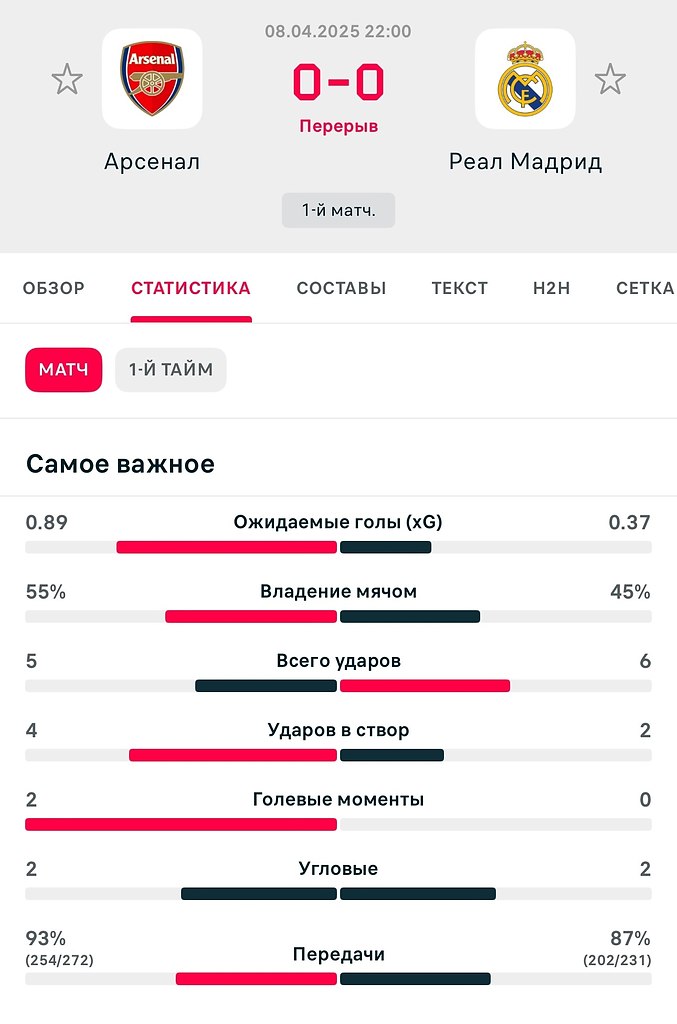Switch to the ОБЗОР tab
Screen dimensions: 677x1024
pyautogui.click(x=54, y=289)
